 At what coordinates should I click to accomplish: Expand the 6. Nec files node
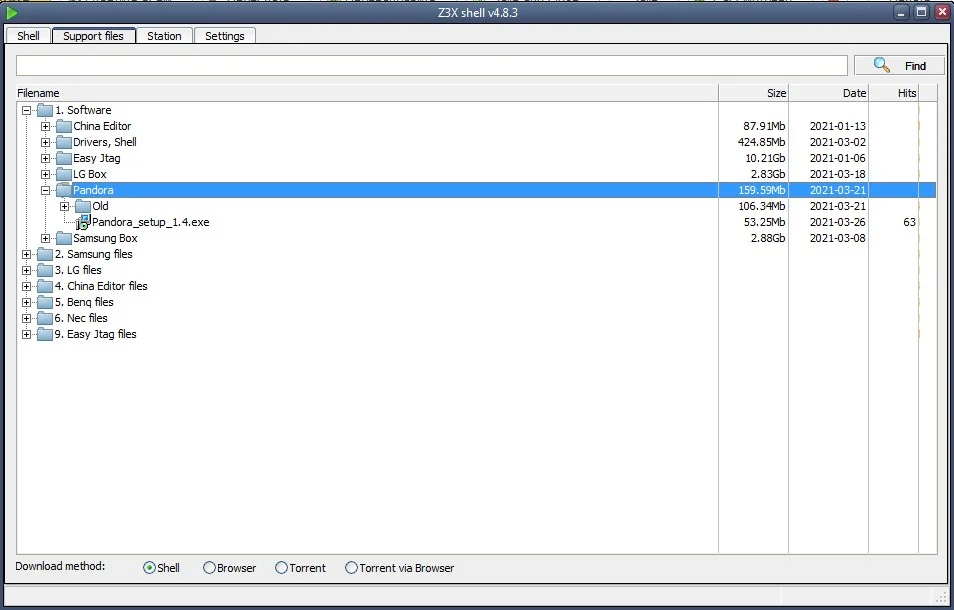tap(27, 318)
